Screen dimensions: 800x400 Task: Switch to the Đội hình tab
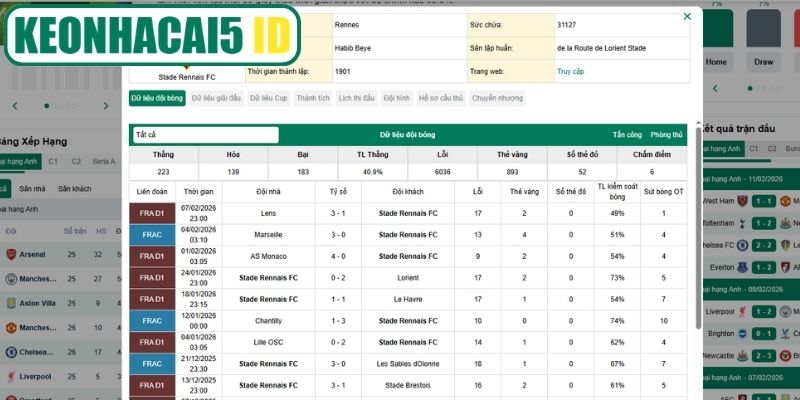click(x=397, y=98)
